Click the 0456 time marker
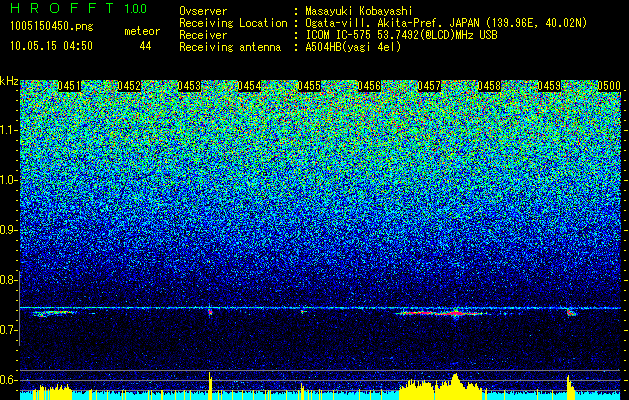Screen dimensions: 629x400 (x=369, y=86)
